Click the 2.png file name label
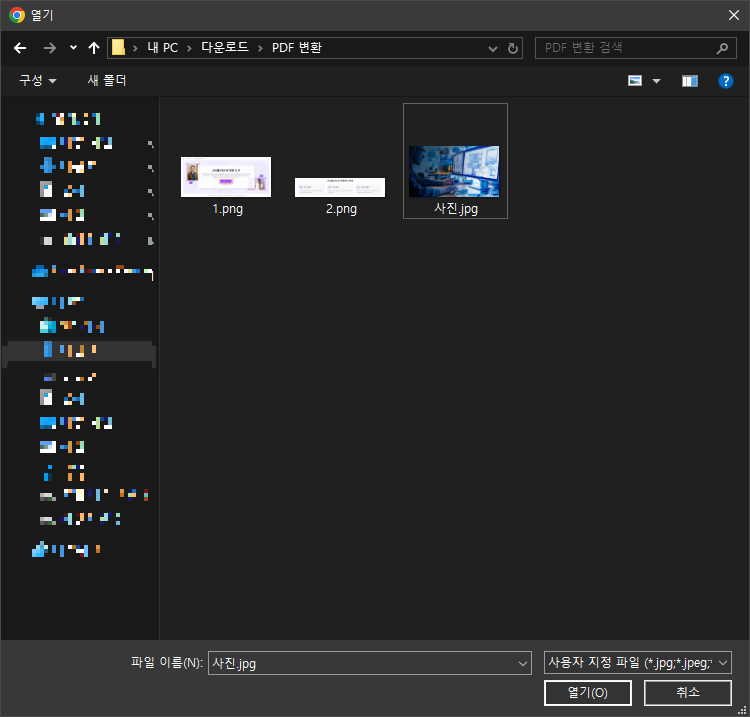 click(x=342, y=209)
